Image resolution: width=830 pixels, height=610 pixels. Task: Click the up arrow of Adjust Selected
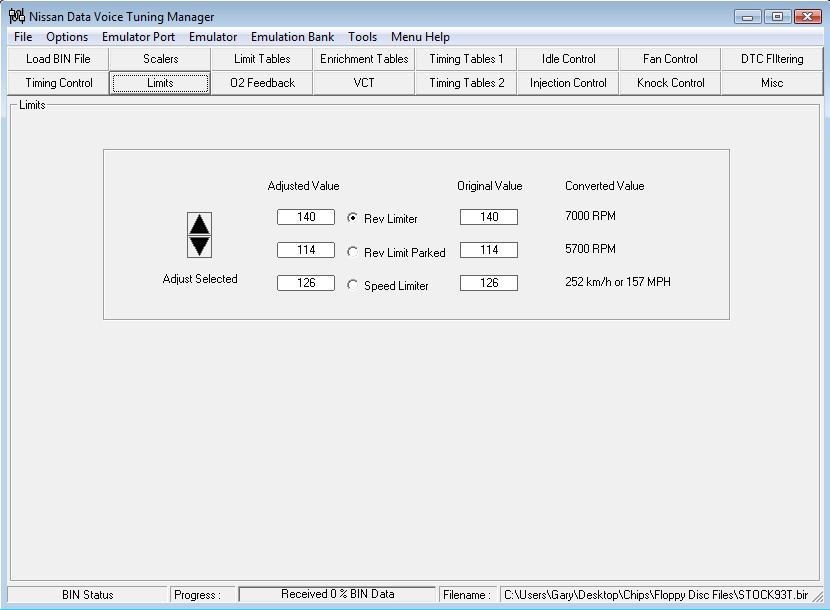click(199, 224)
